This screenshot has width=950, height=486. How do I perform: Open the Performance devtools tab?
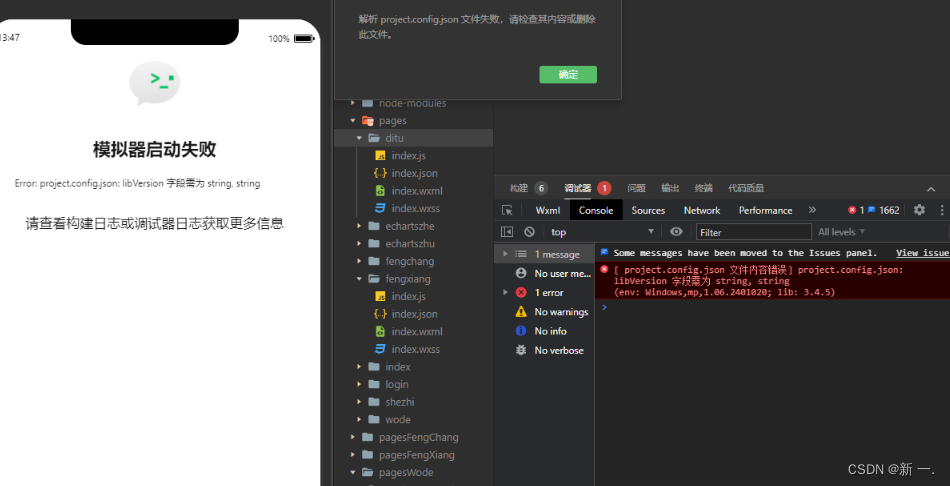pyautogui.click(x=765, y=210)
